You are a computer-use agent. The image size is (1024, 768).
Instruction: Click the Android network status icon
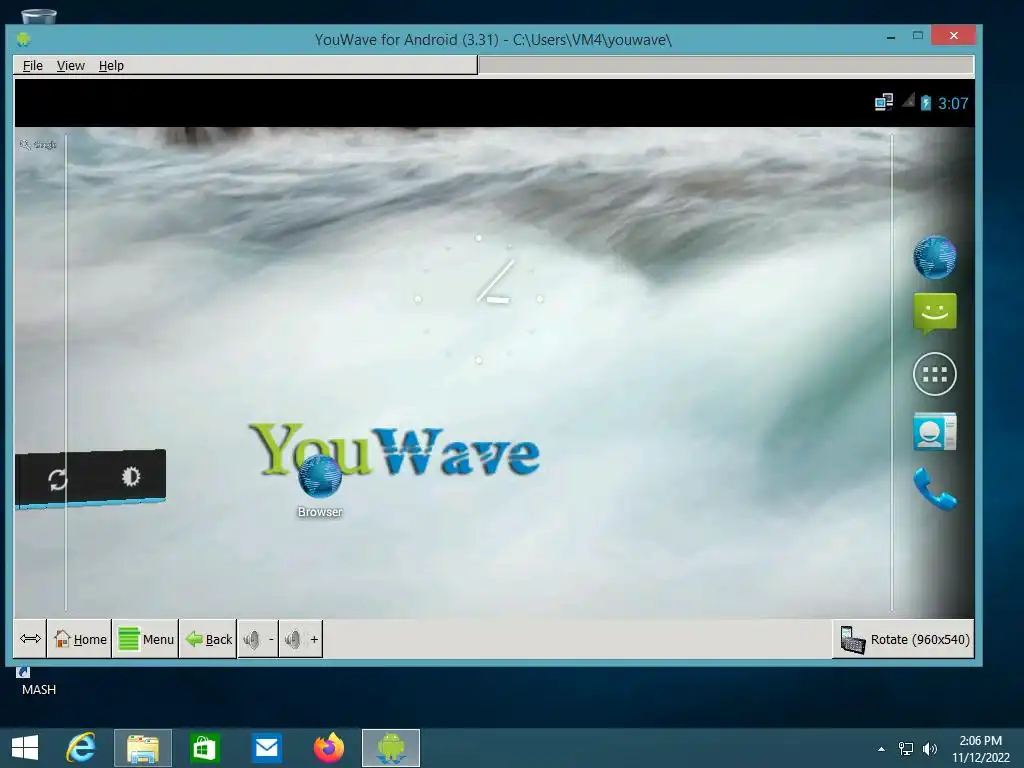pyautogui.click(x=884, y=103)
